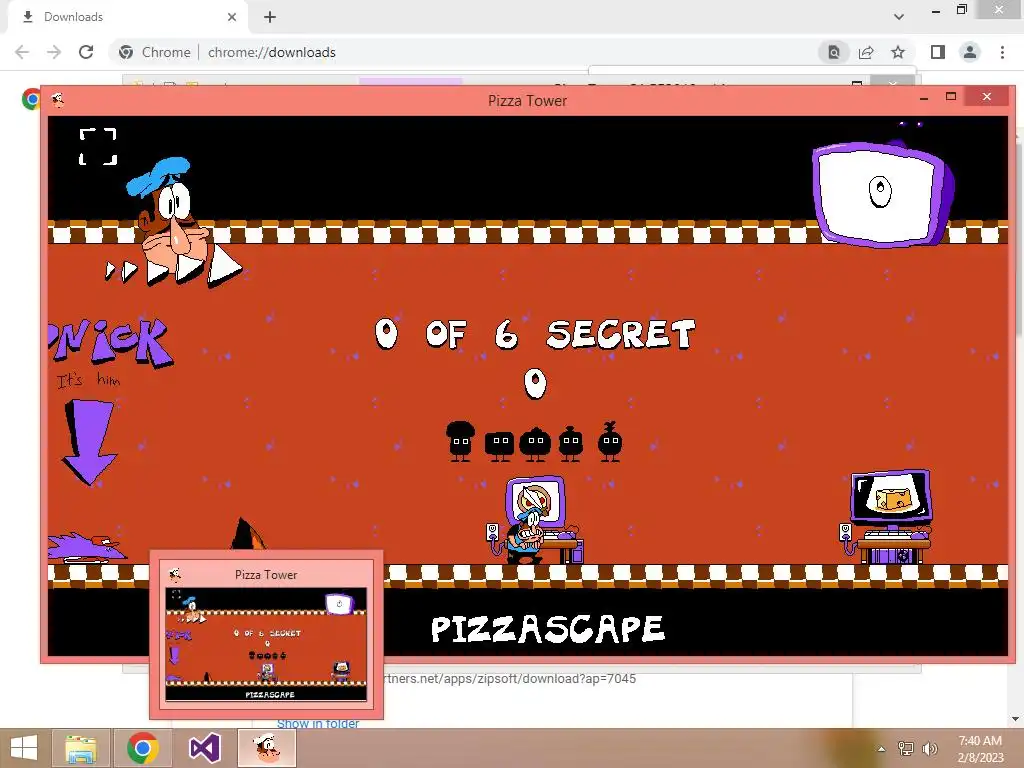Click the Pizza Tower window title icon

[x=57, y=100]
